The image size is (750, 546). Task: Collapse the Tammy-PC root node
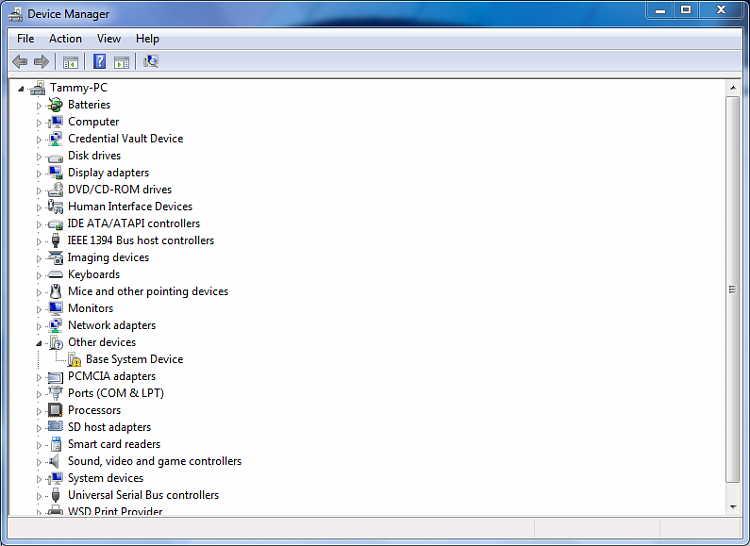click(21, 88)
